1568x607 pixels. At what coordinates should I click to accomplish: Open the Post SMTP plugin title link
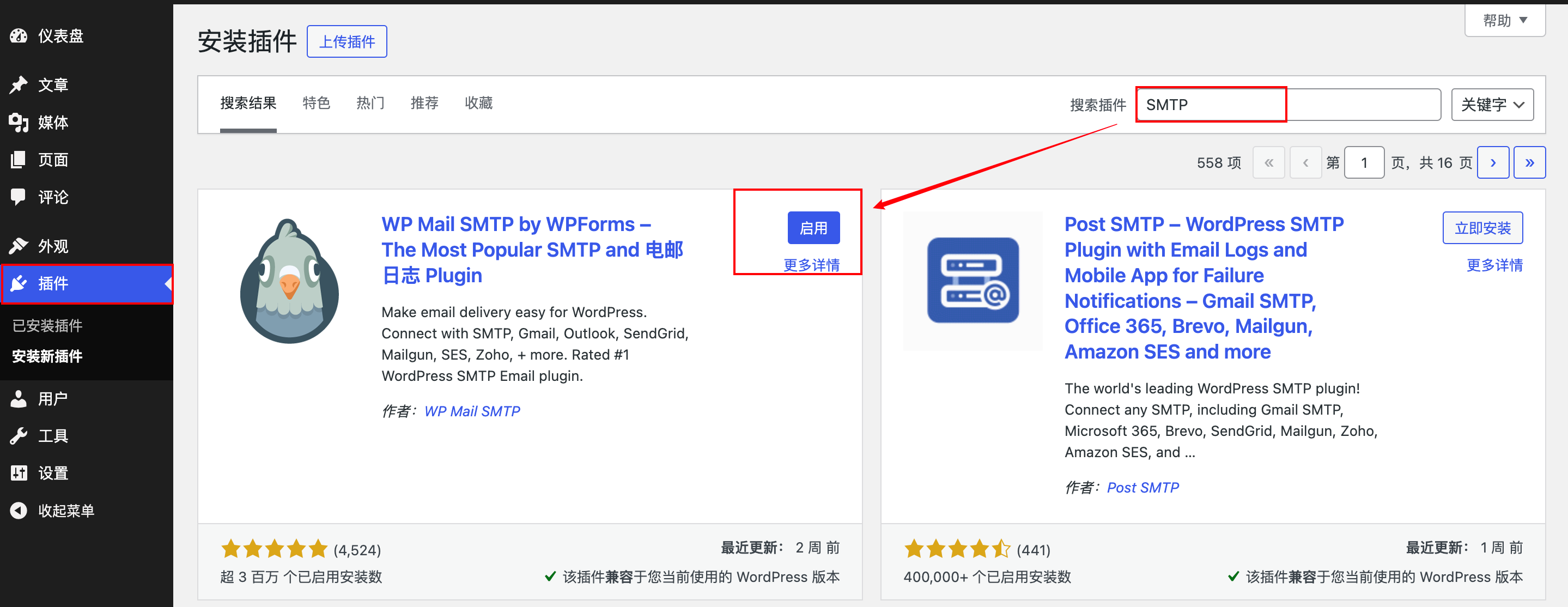(1204, 288)
